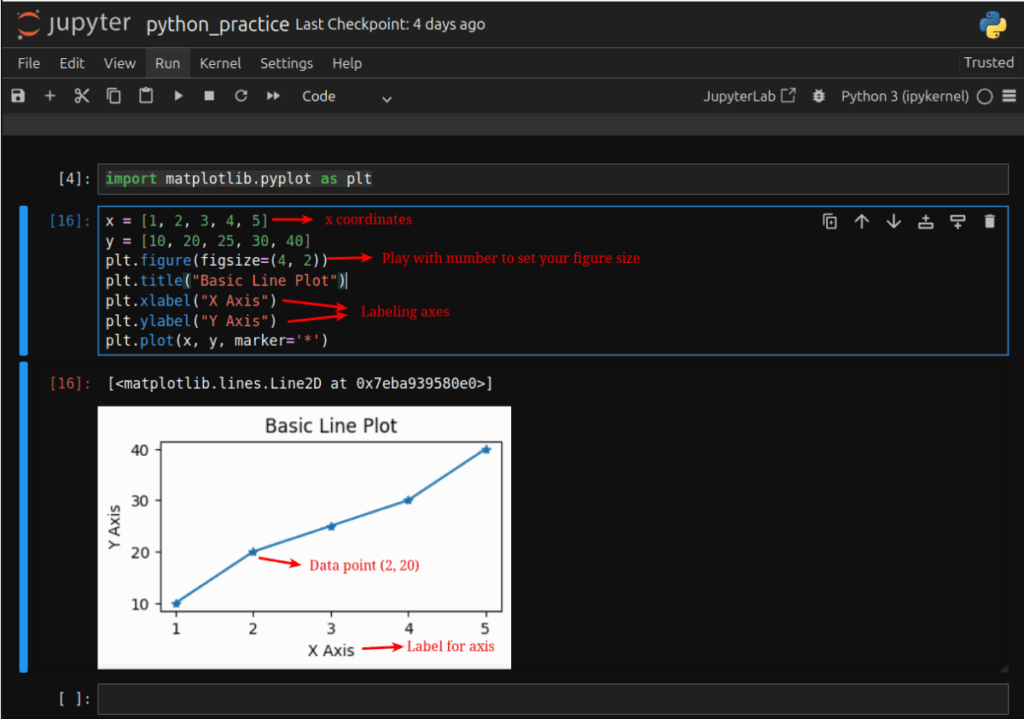This screenshot has height=719, width=1024.
Task: Interrupt the kernel with stop icon
Action: [209, 96]
